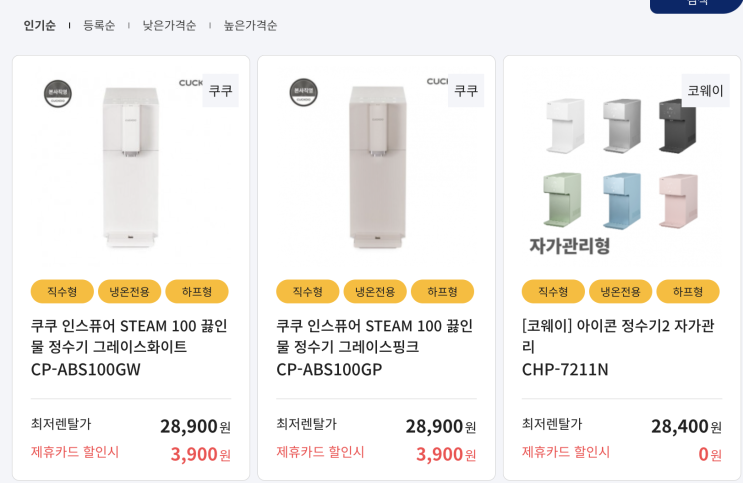Click round seal badge on second product
The image size is (743, 483).
click(x=304, y=93)
